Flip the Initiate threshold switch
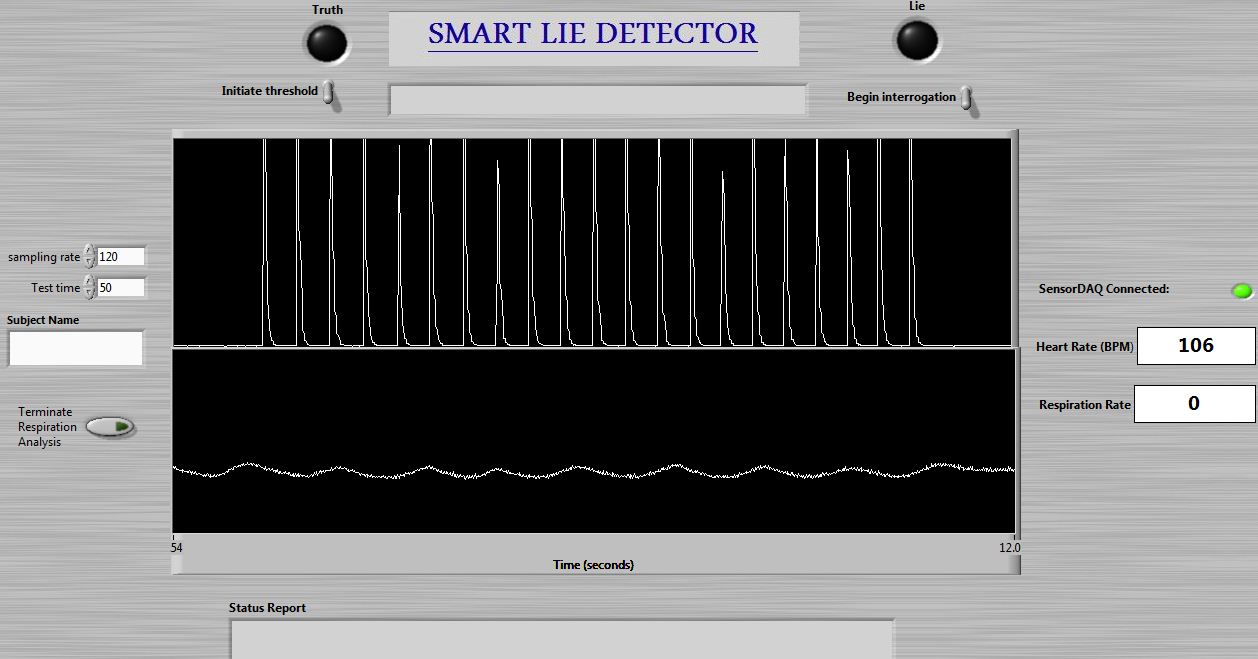 pos(329,94)
